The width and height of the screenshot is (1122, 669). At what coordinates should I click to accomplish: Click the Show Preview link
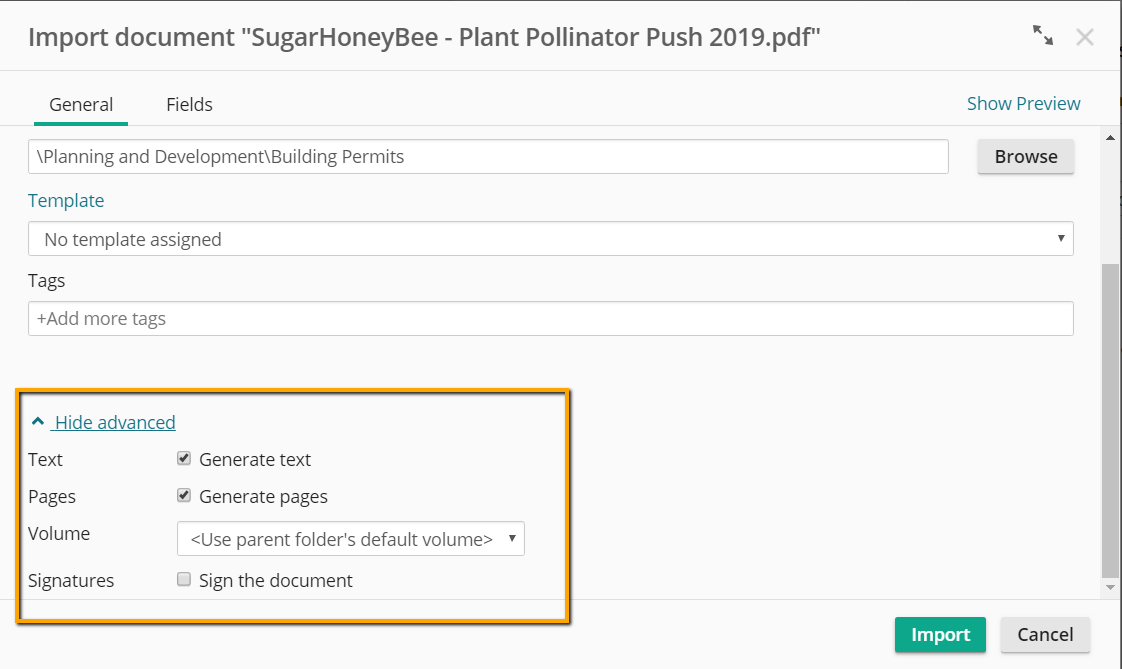pyautogui.click(x=1023, y=104)
